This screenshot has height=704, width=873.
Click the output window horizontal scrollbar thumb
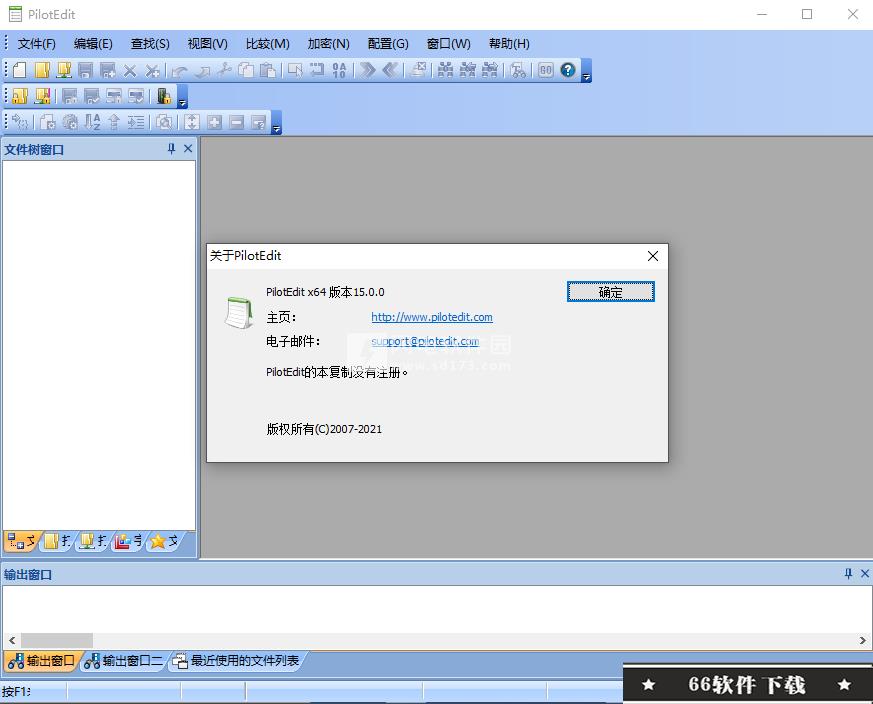(57, 641)
